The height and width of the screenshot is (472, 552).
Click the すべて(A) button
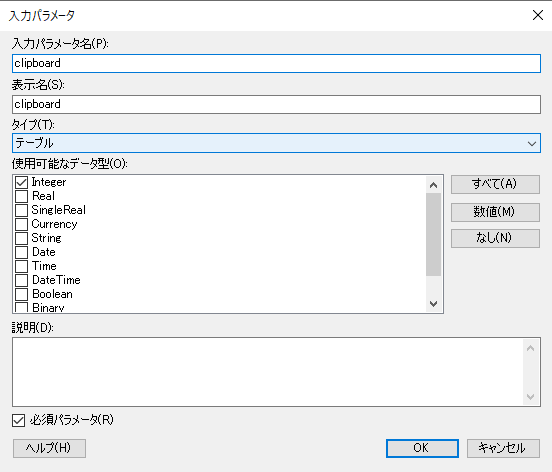point(495,184)
